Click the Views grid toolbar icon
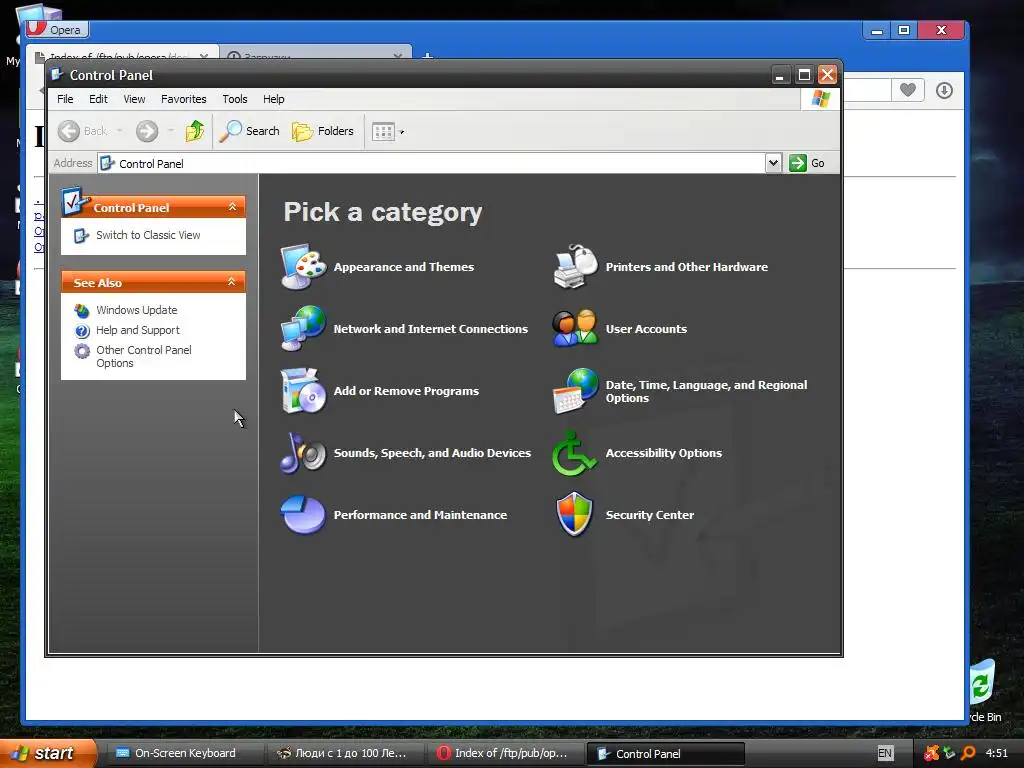 (383, 132)
